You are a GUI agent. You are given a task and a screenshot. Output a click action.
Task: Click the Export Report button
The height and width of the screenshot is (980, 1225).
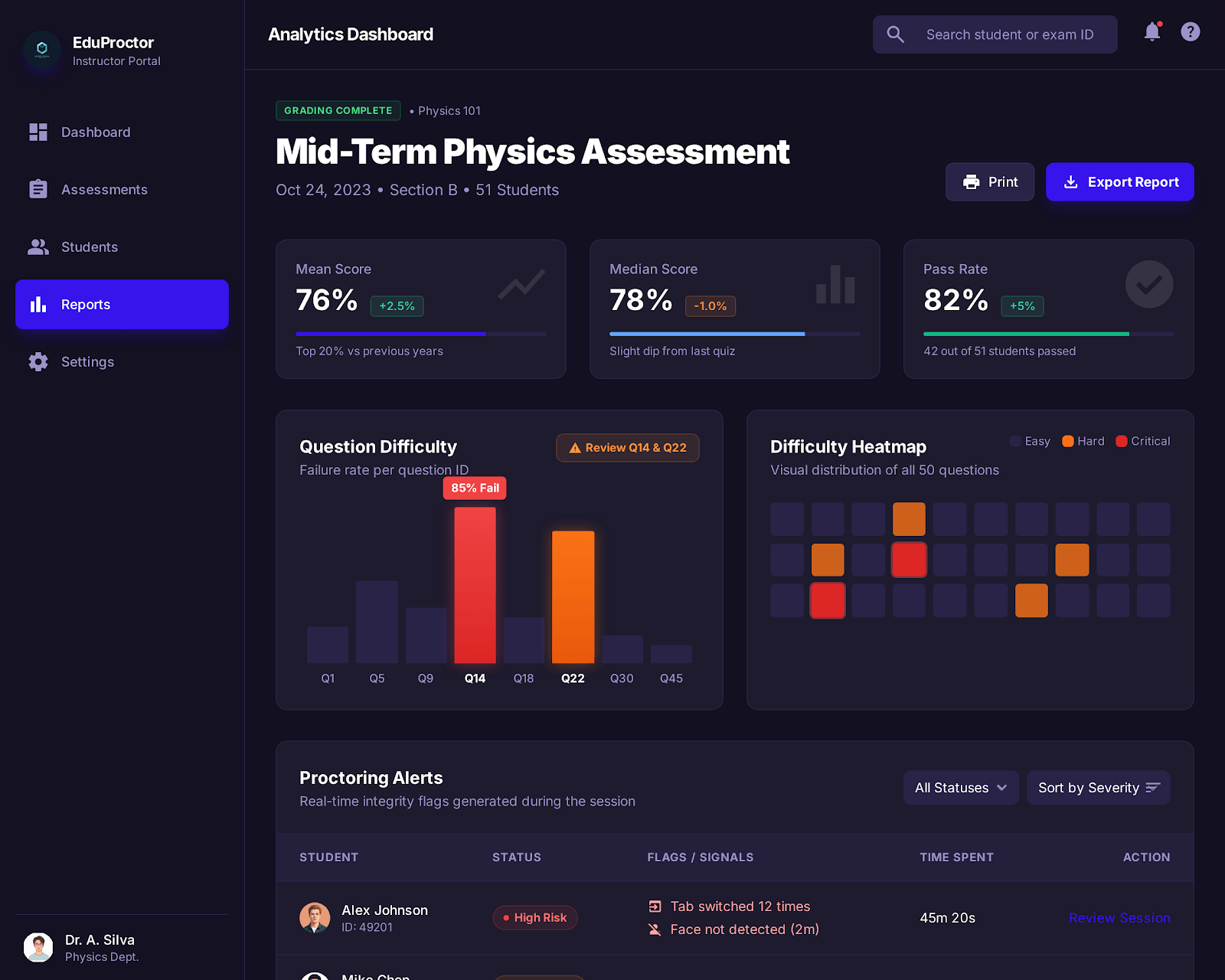coord(1119,182)
